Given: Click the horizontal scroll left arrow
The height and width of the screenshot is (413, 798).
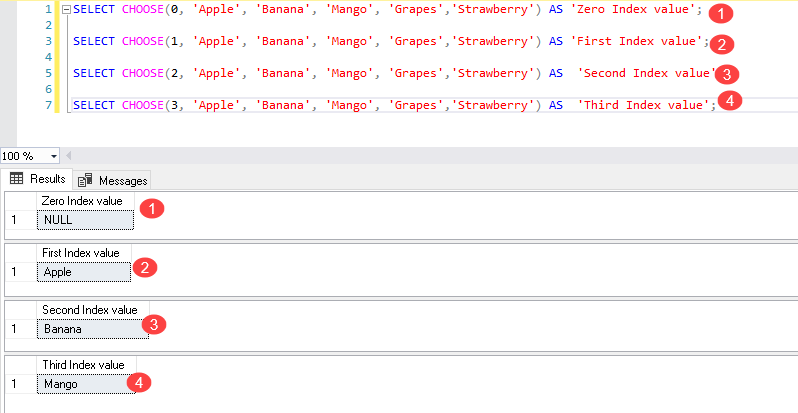Looking at the screenshot, I should click(x=70, y=156).
